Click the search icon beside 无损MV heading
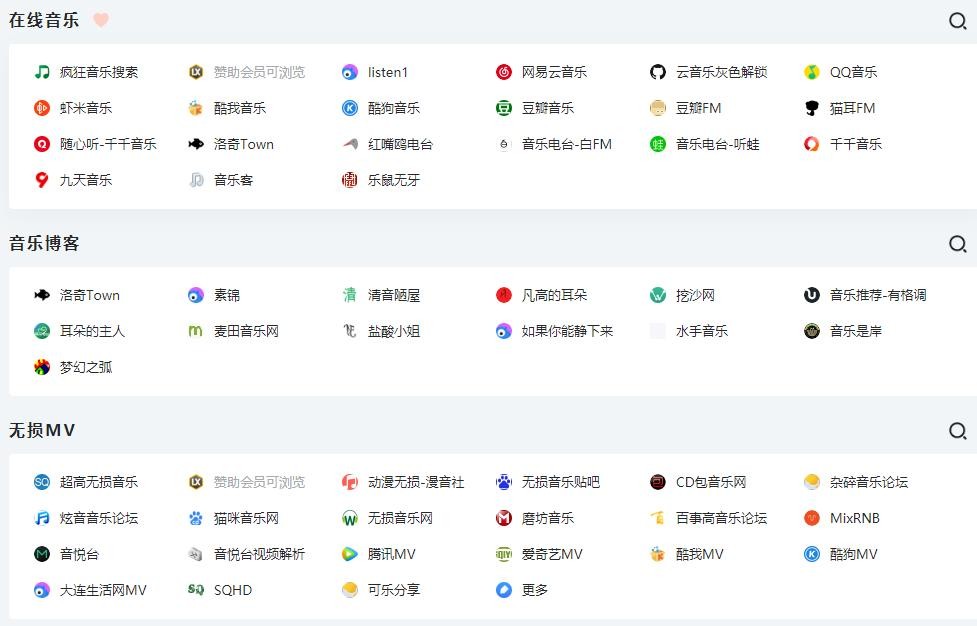This screenshot has height=626, width=977. pos(957,431)
